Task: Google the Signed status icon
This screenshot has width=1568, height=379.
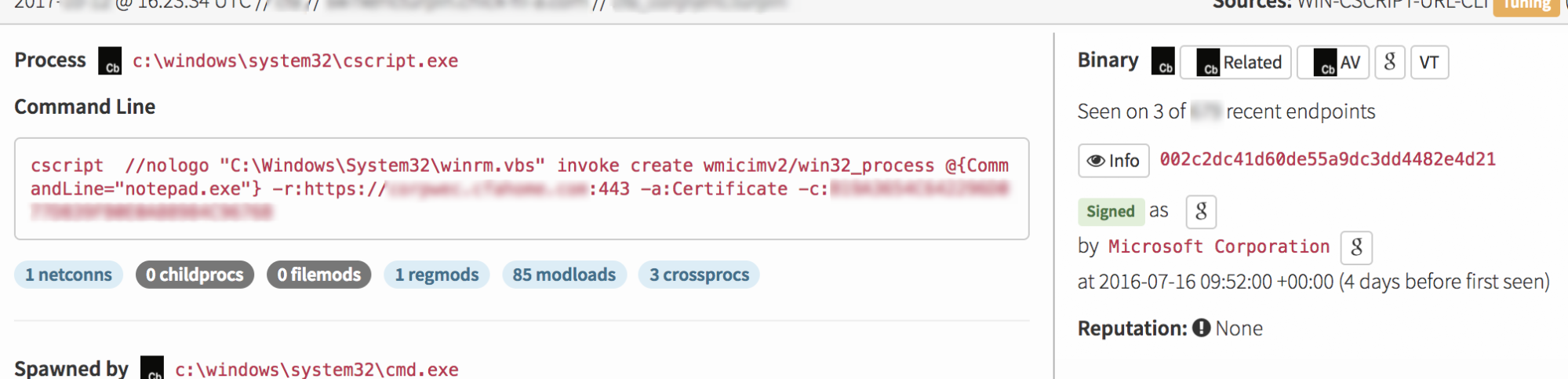Action: click(1200, 211)
